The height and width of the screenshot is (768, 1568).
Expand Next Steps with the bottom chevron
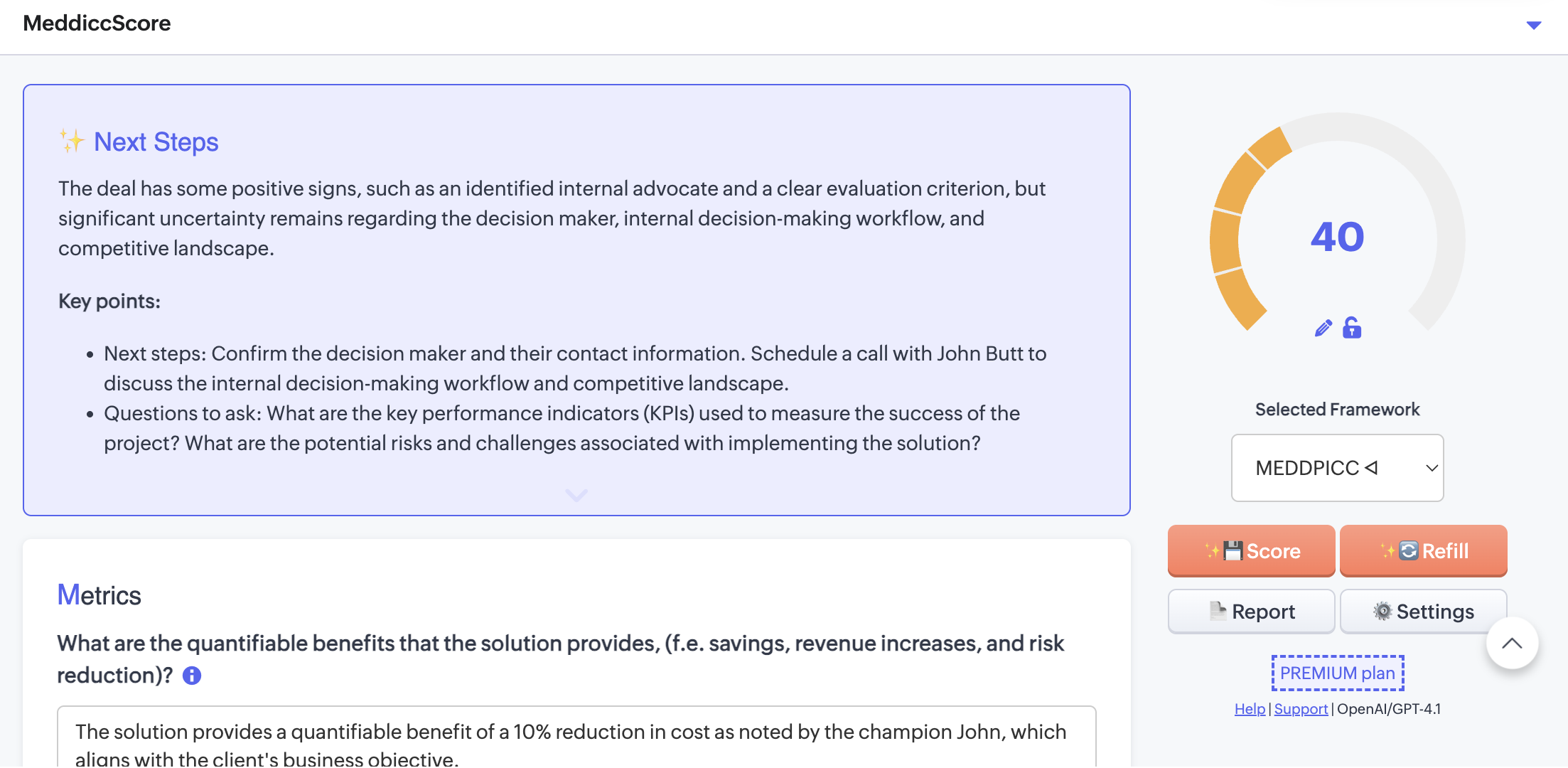(576, 494)
